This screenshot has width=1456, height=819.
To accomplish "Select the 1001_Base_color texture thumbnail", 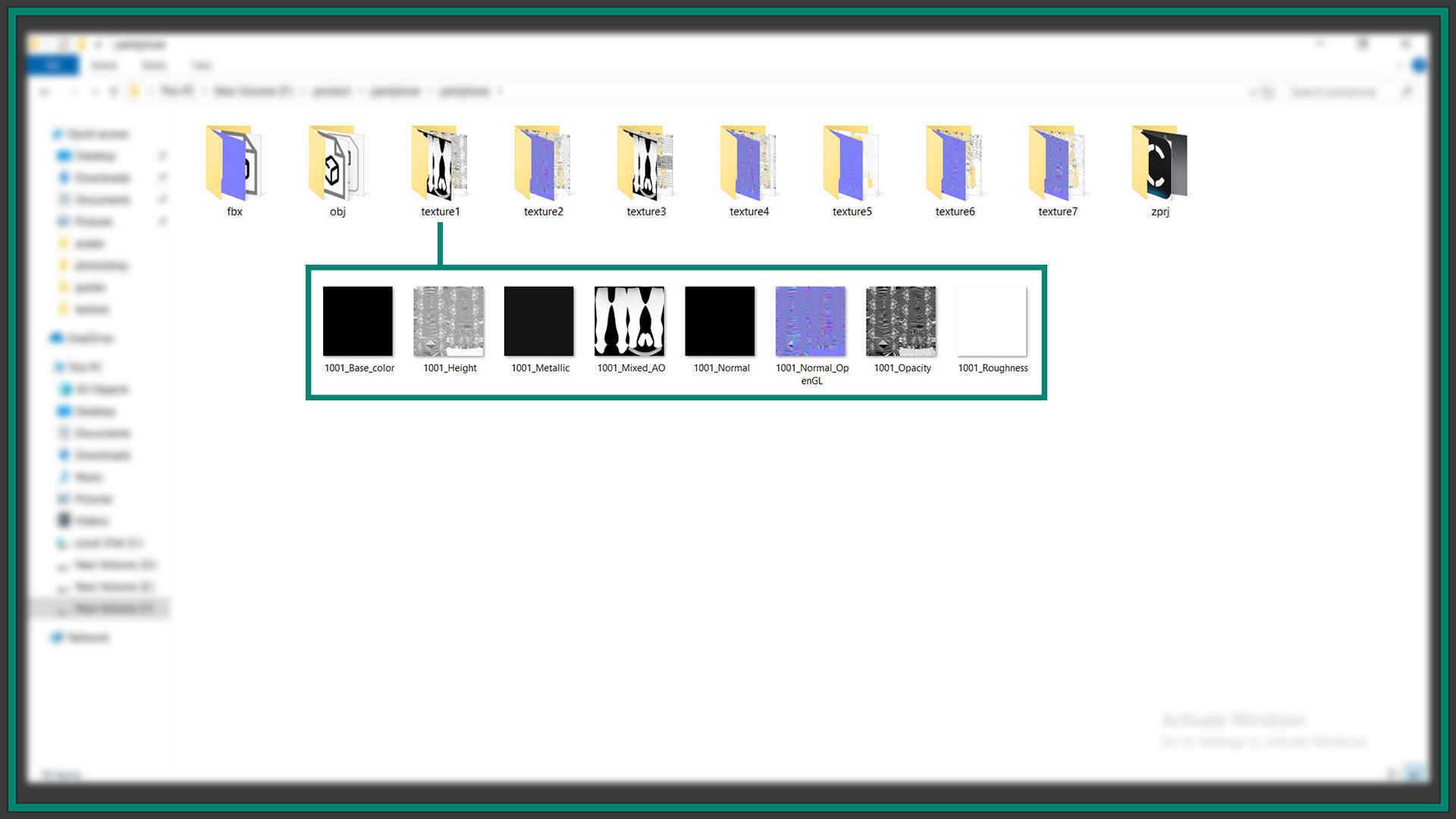I will point(358,322).
